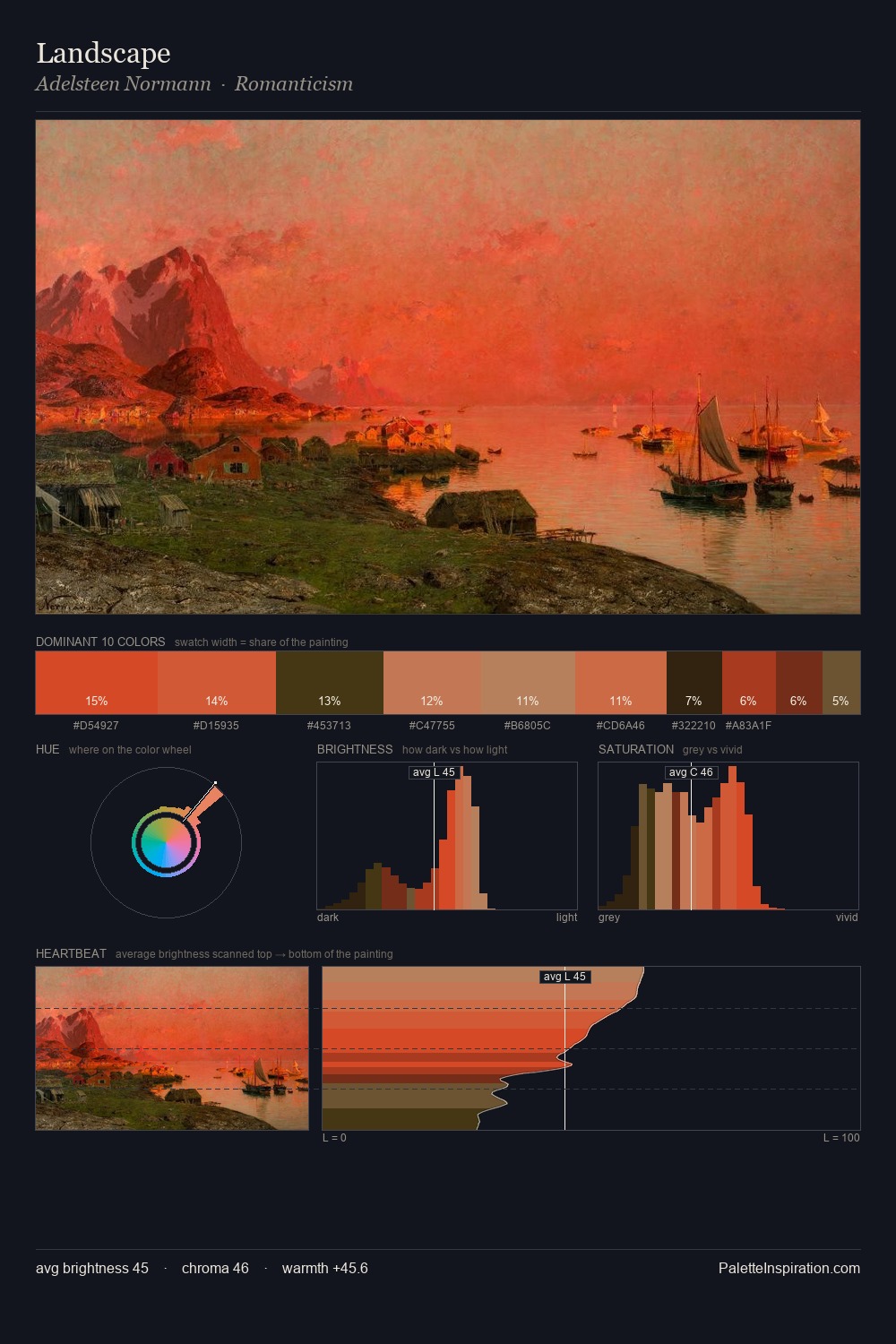Open PaletteInspiration.com link
The image size is (896, 1344).
click(x=789, y=1268)
